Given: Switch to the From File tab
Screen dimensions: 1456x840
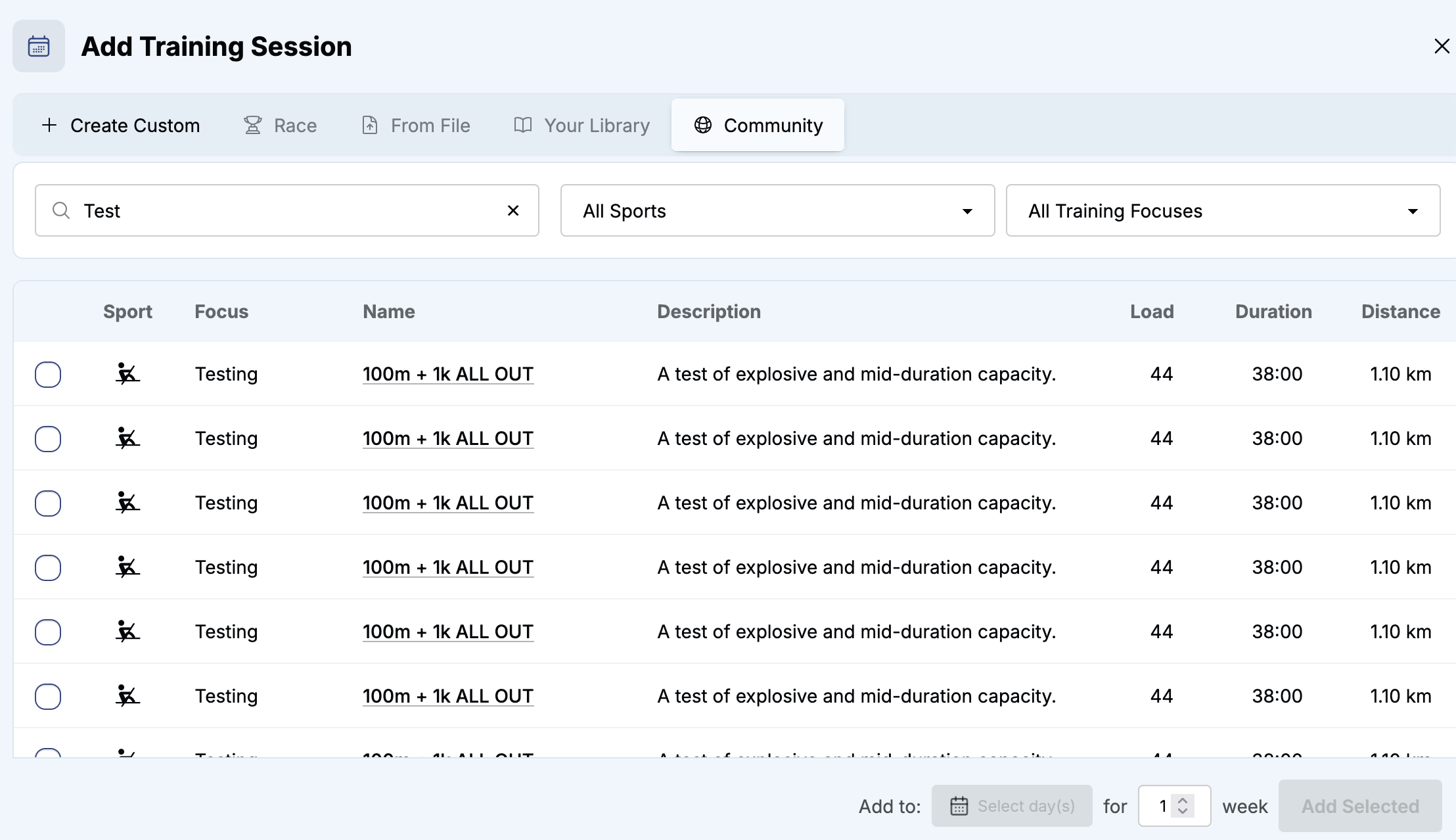Looking at the screenshot, I should pyautogui.click(x=416, y=125).
